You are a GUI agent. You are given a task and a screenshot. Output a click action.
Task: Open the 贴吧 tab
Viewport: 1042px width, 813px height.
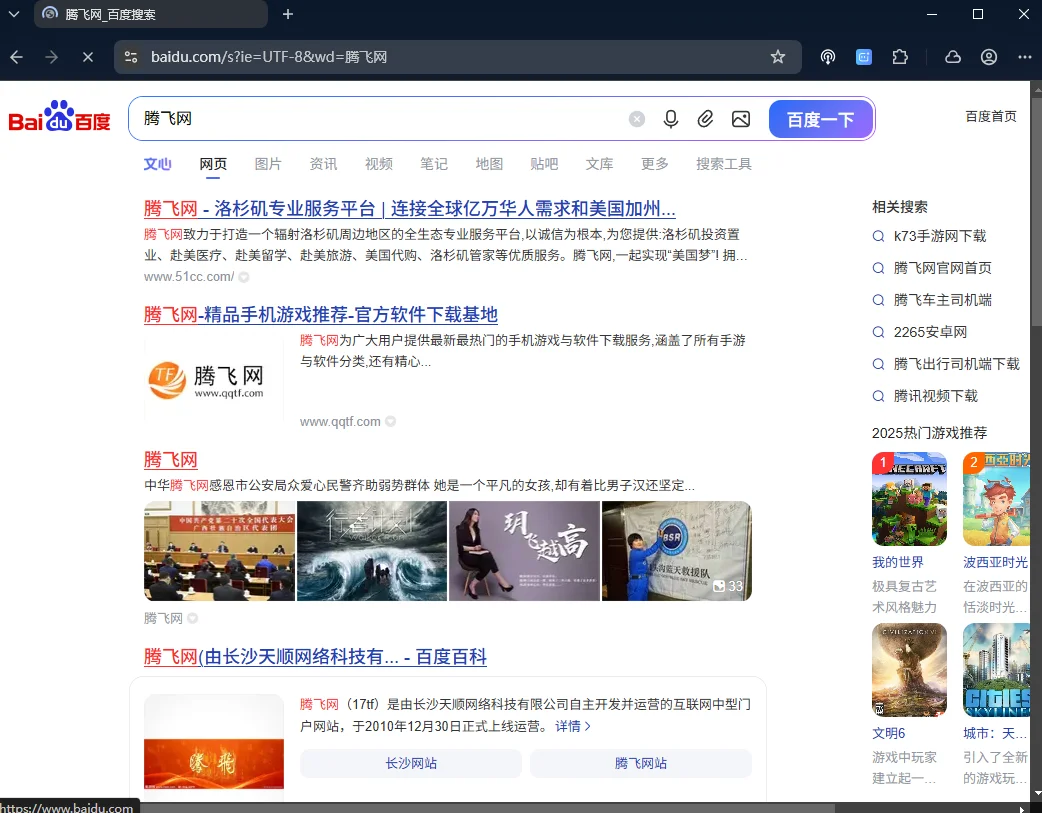tap(544, 164)
